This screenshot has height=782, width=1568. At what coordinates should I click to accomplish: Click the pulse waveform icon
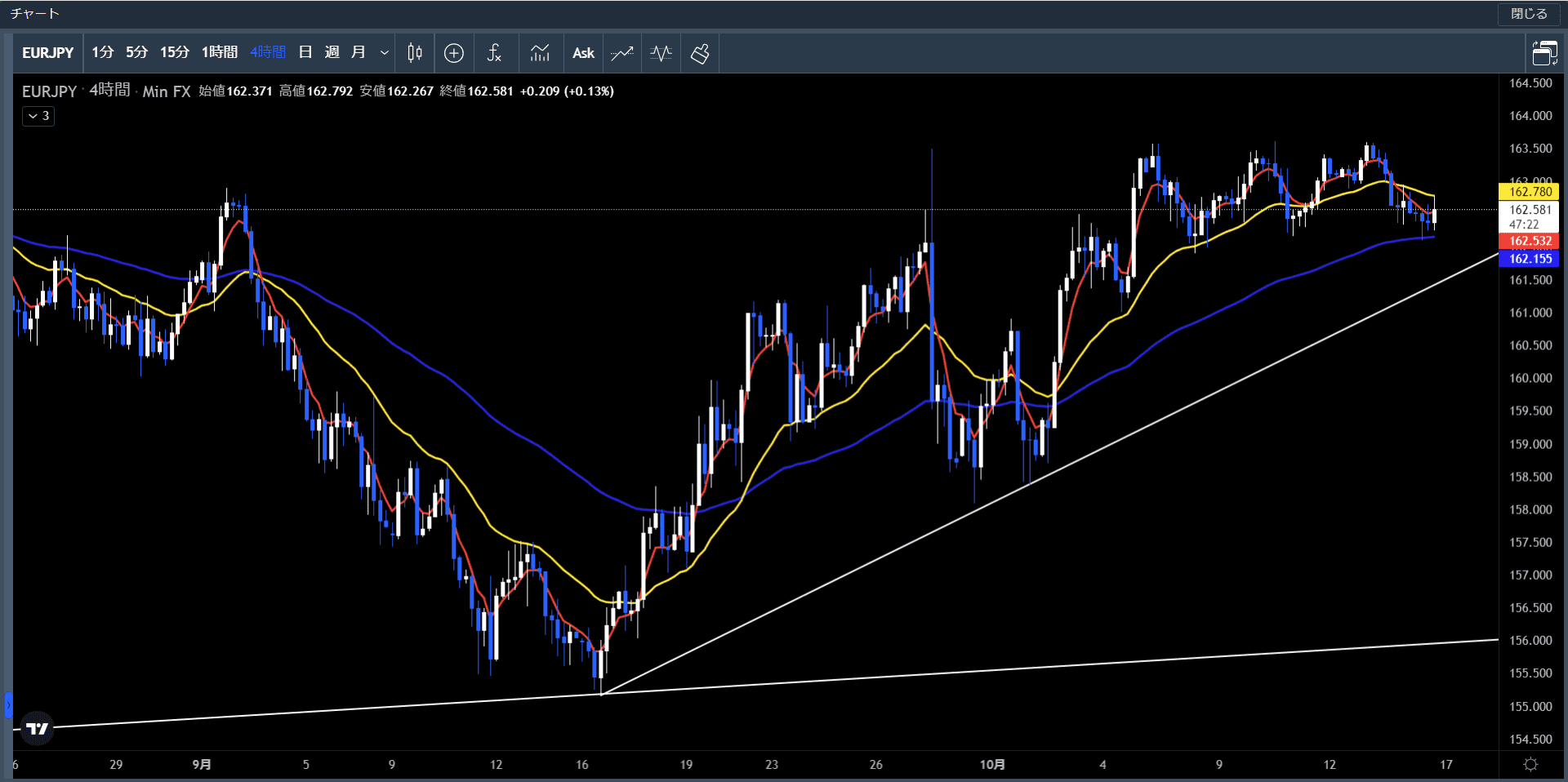click(x=661, y=53)
